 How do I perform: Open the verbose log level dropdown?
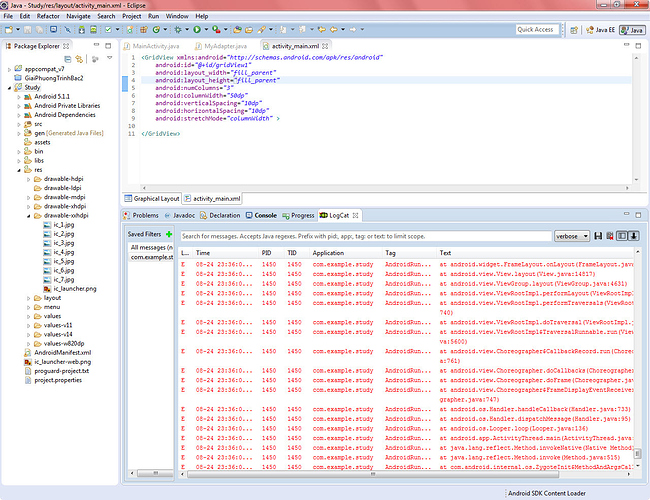pyautogui.click(x=571, y=236)
